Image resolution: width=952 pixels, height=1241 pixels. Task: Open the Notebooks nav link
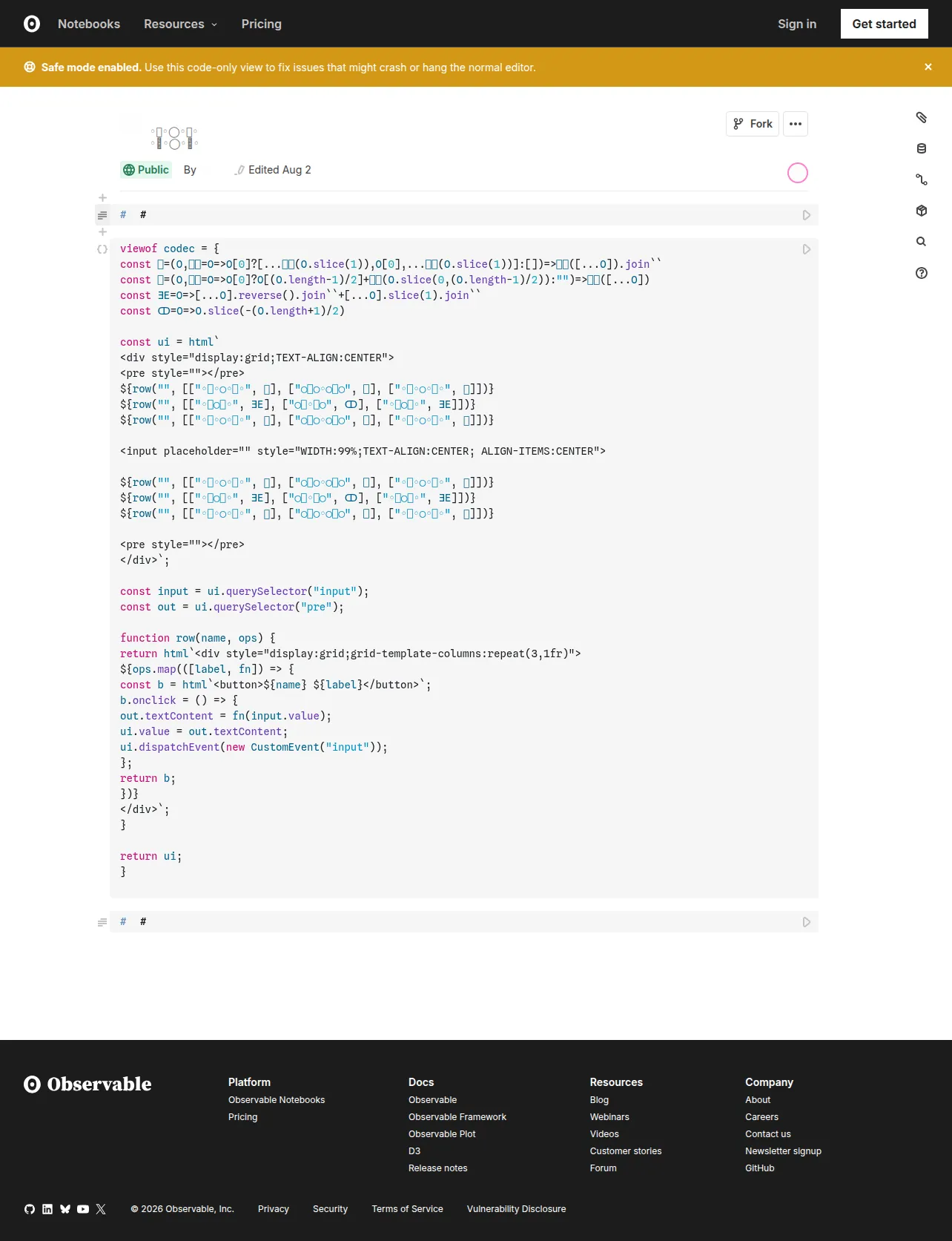click(x=89, y=24)
